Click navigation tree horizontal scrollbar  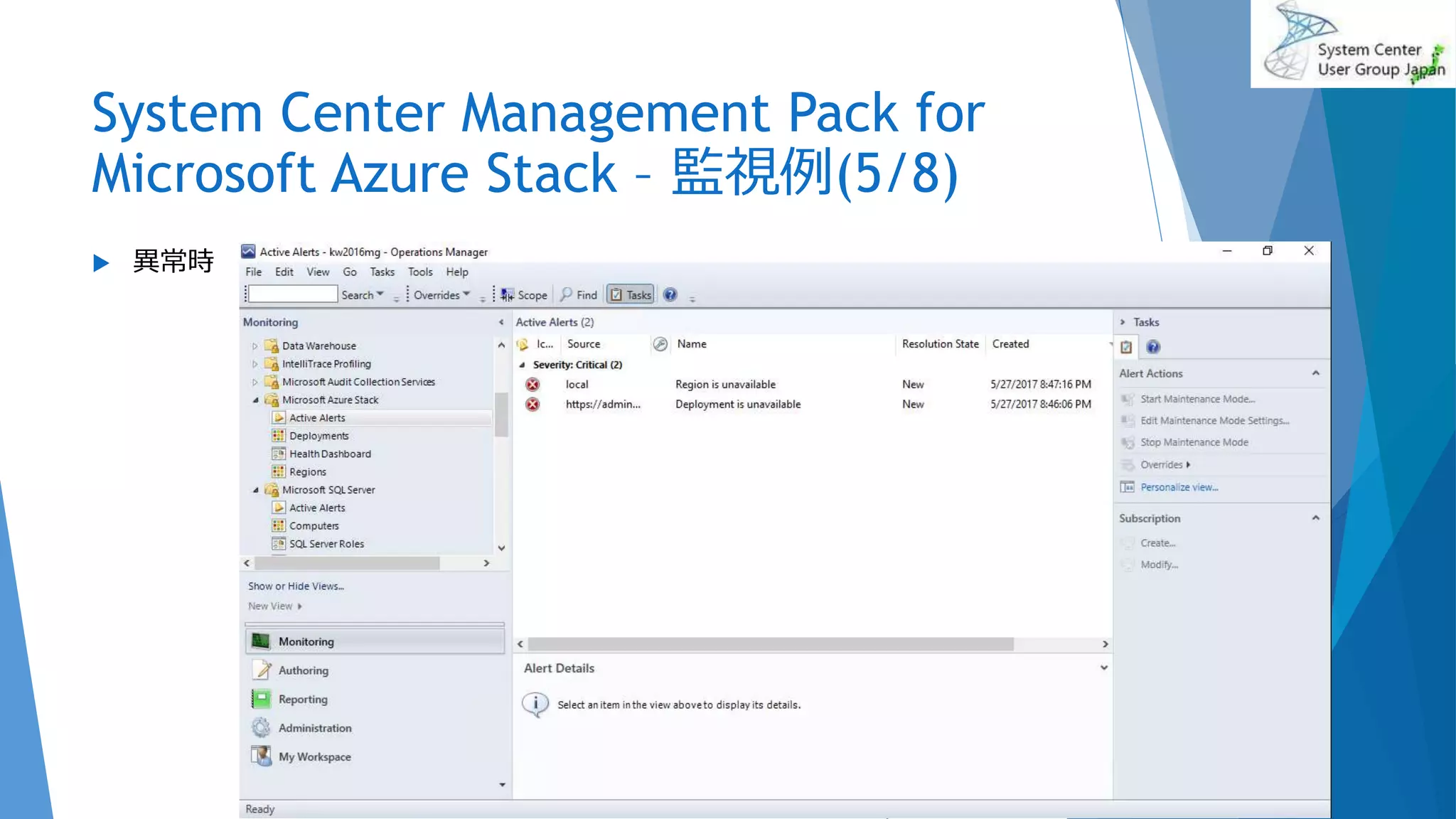point(347,563)
